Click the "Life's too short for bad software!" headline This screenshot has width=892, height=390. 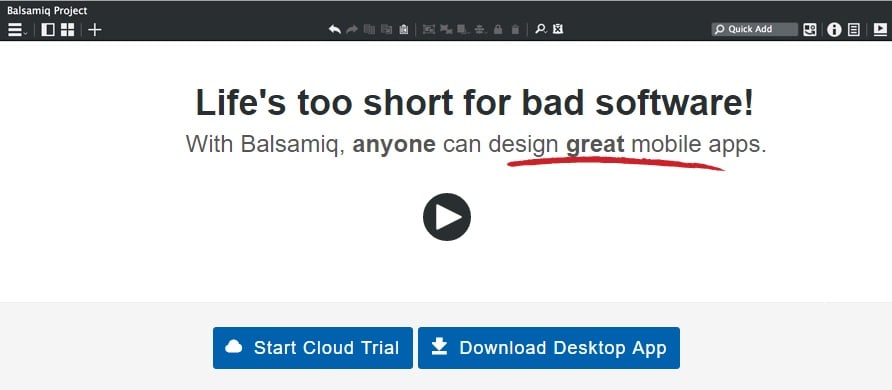point(475,103)
